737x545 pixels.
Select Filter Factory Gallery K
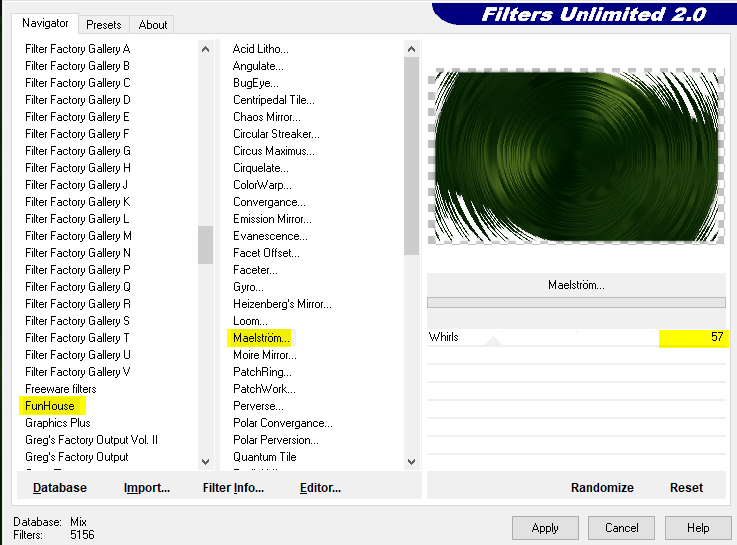click(78, 202)
